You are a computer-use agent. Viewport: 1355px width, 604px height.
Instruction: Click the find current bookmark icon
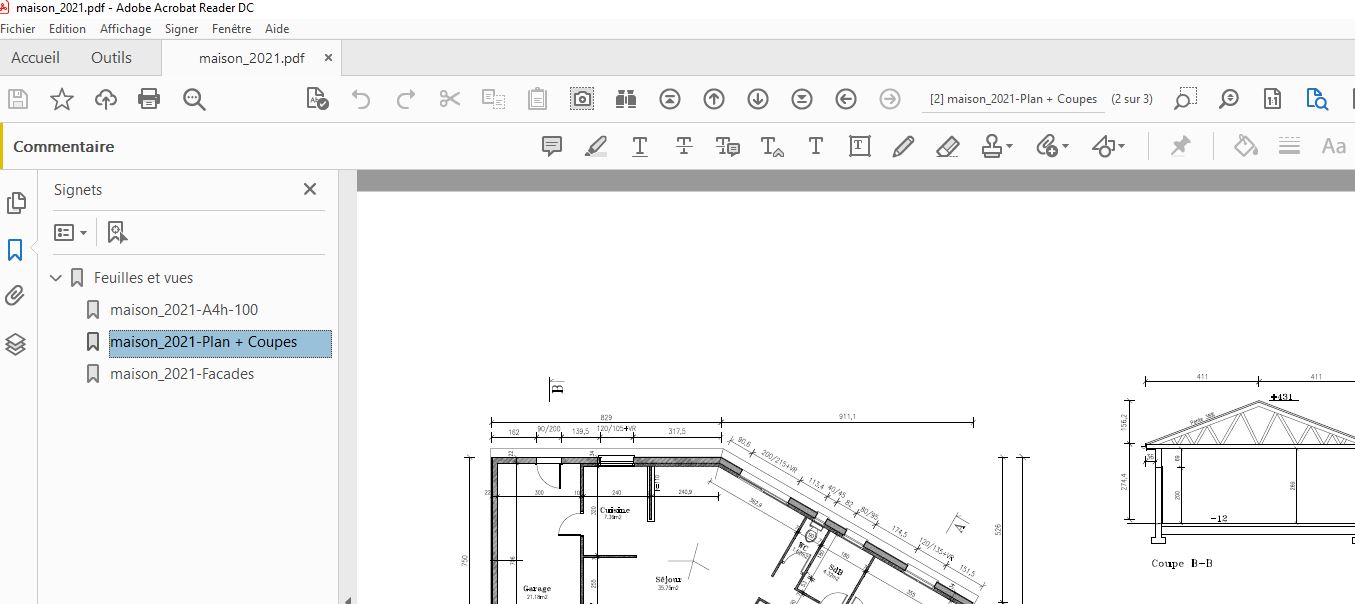(117, 233)
